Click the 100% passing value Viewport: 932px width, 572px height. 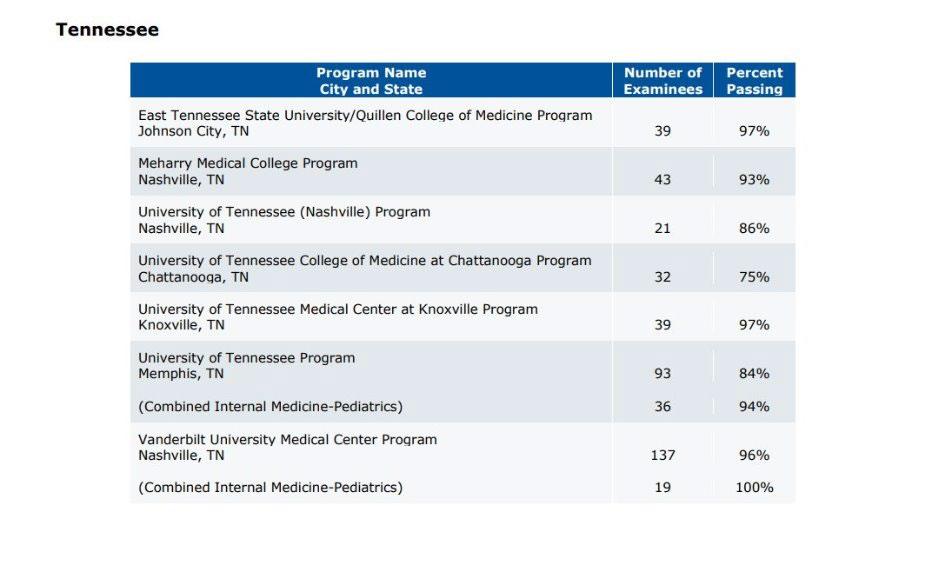click(754, 488)
